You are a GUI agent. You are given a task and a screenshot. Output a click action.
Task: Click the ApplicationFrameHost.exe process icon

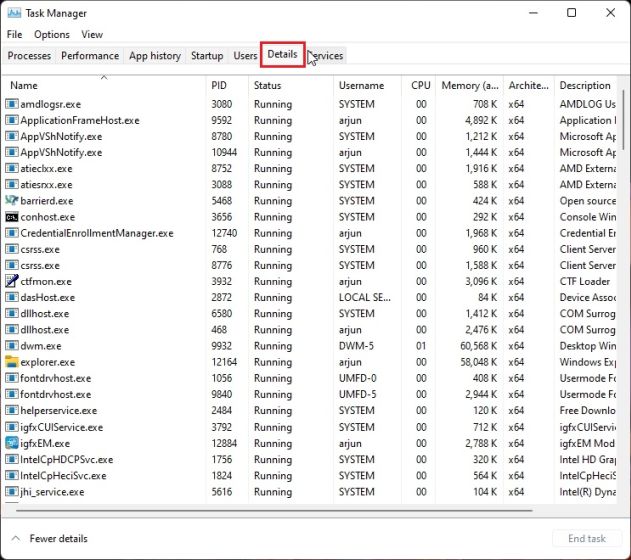12,120
